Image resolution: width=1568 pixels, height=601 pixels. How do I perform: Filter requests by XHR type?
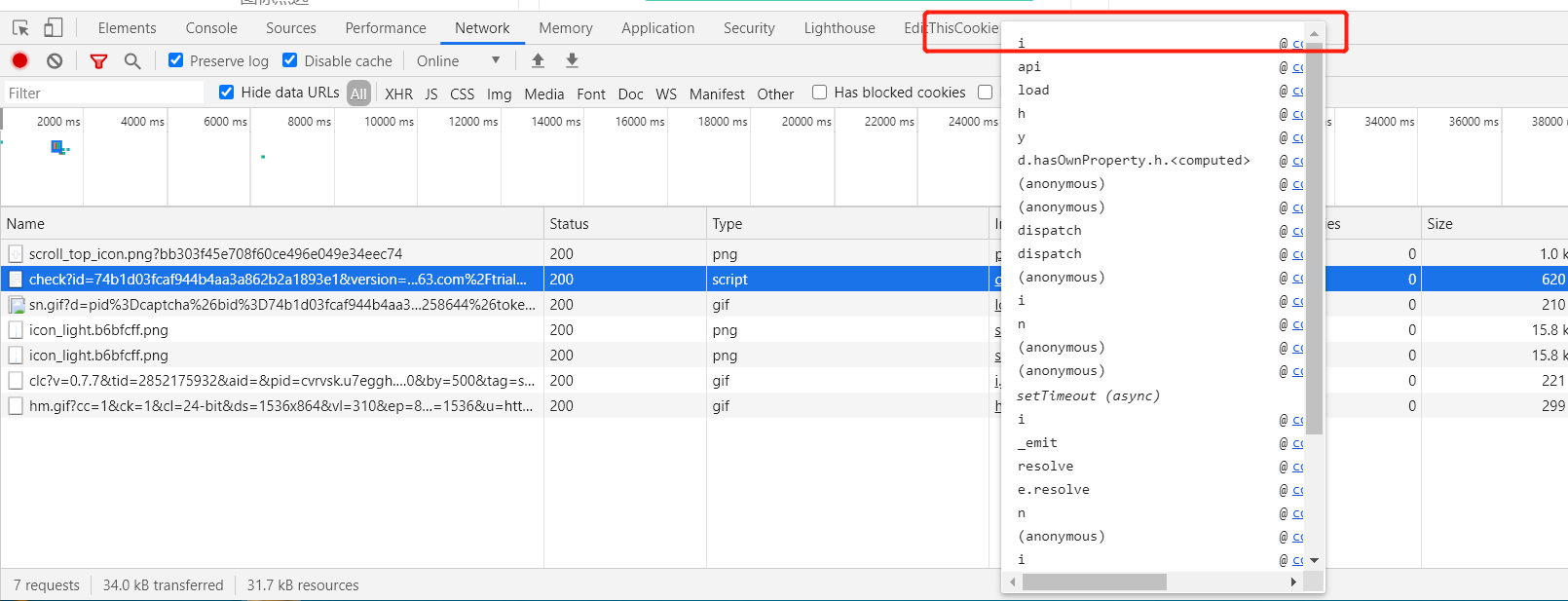click(x=398, y=94)
